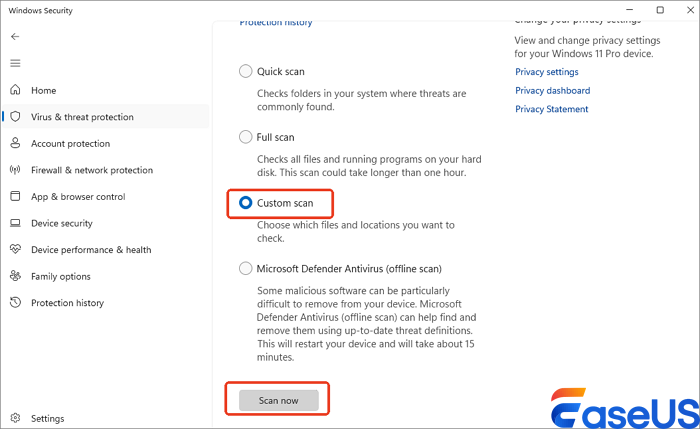The width and height of the screenshot is (700, 429).
Task: Select the Custom scan radio button
Action: pyautogui.click(x=246, y=203)
